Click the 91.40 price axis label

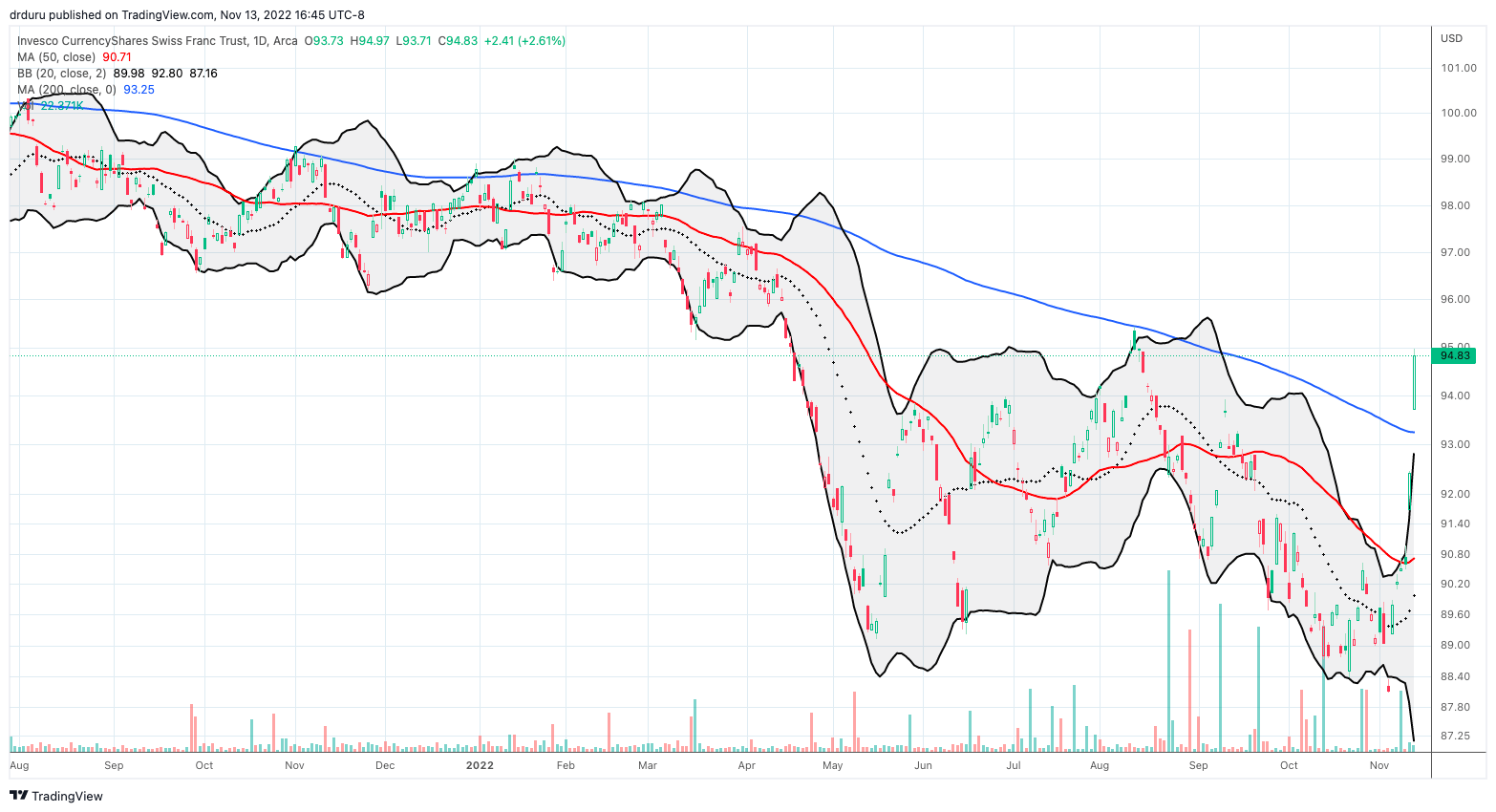(x=1455, y=524)
